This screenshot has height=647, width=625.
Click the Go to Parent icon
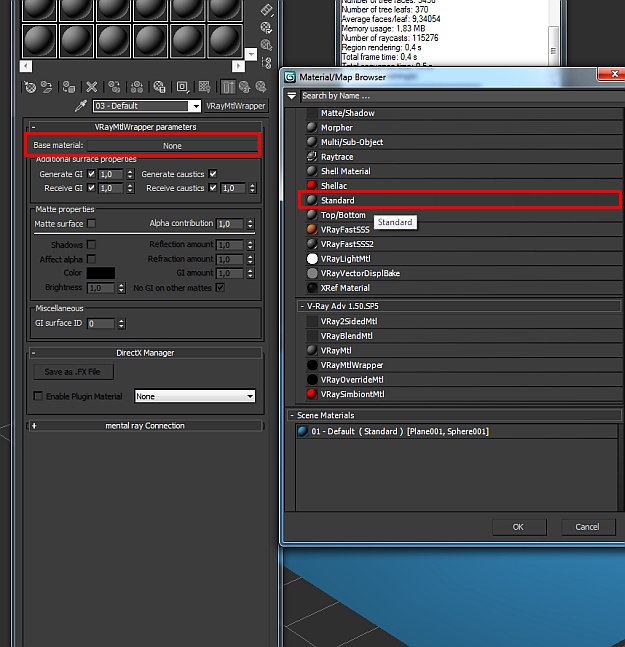point(244,87)
